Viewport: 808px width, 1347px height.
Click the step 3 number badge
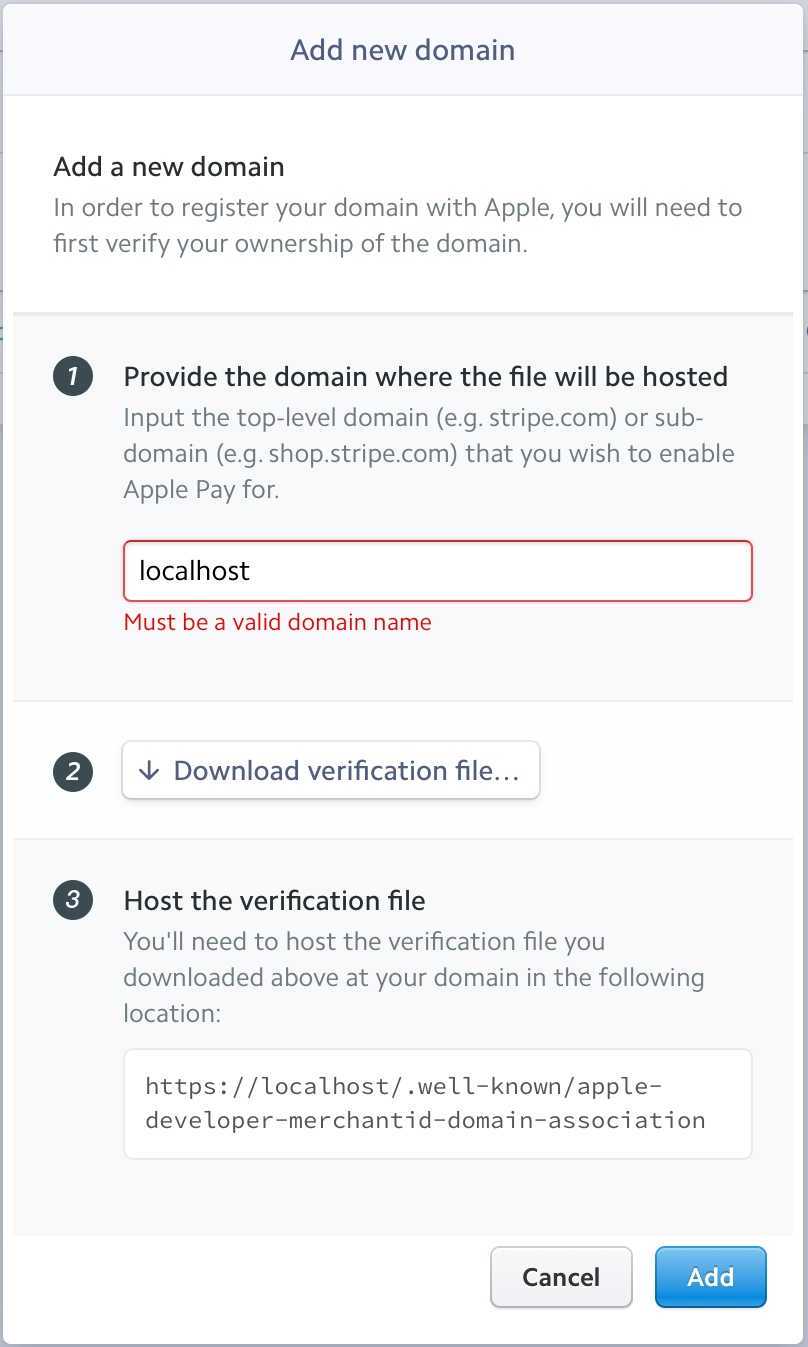[x=72, y=900]
